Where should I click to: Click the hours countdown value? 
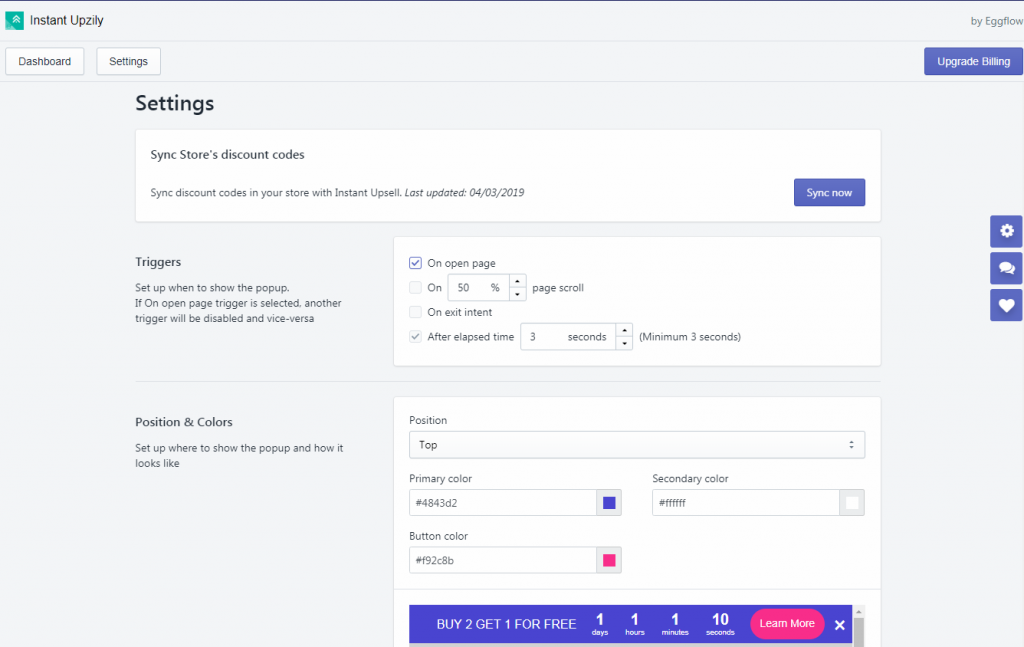tap(634, 620)
